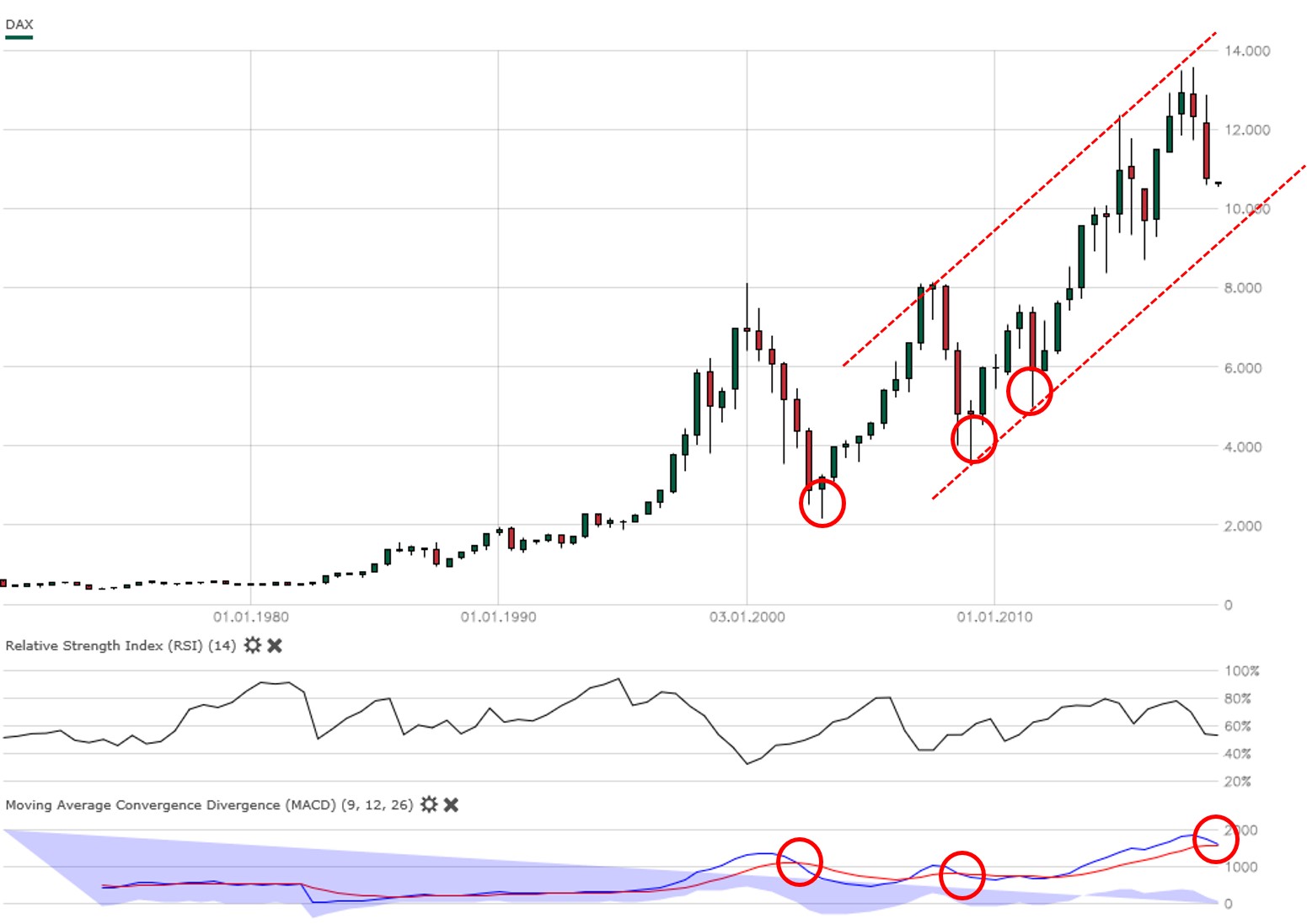
Task: Click the 20% RSI axis label
Action: [1238, 782]
